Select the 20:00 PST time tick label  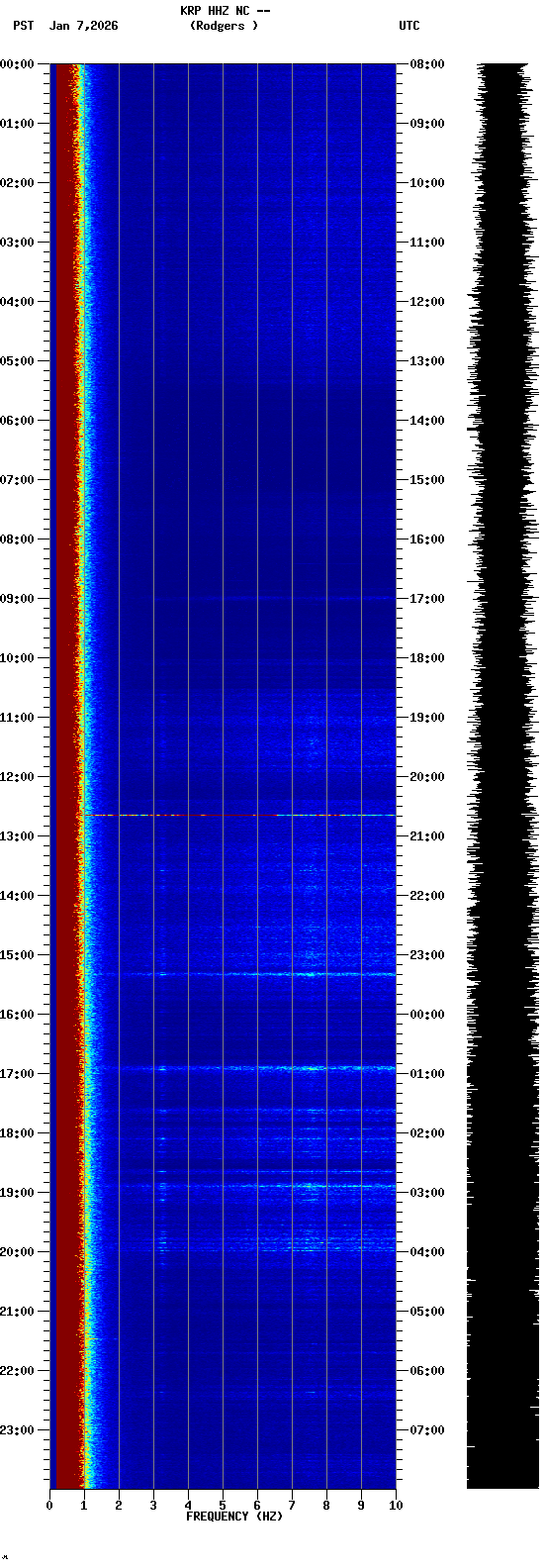[17, 1252]
